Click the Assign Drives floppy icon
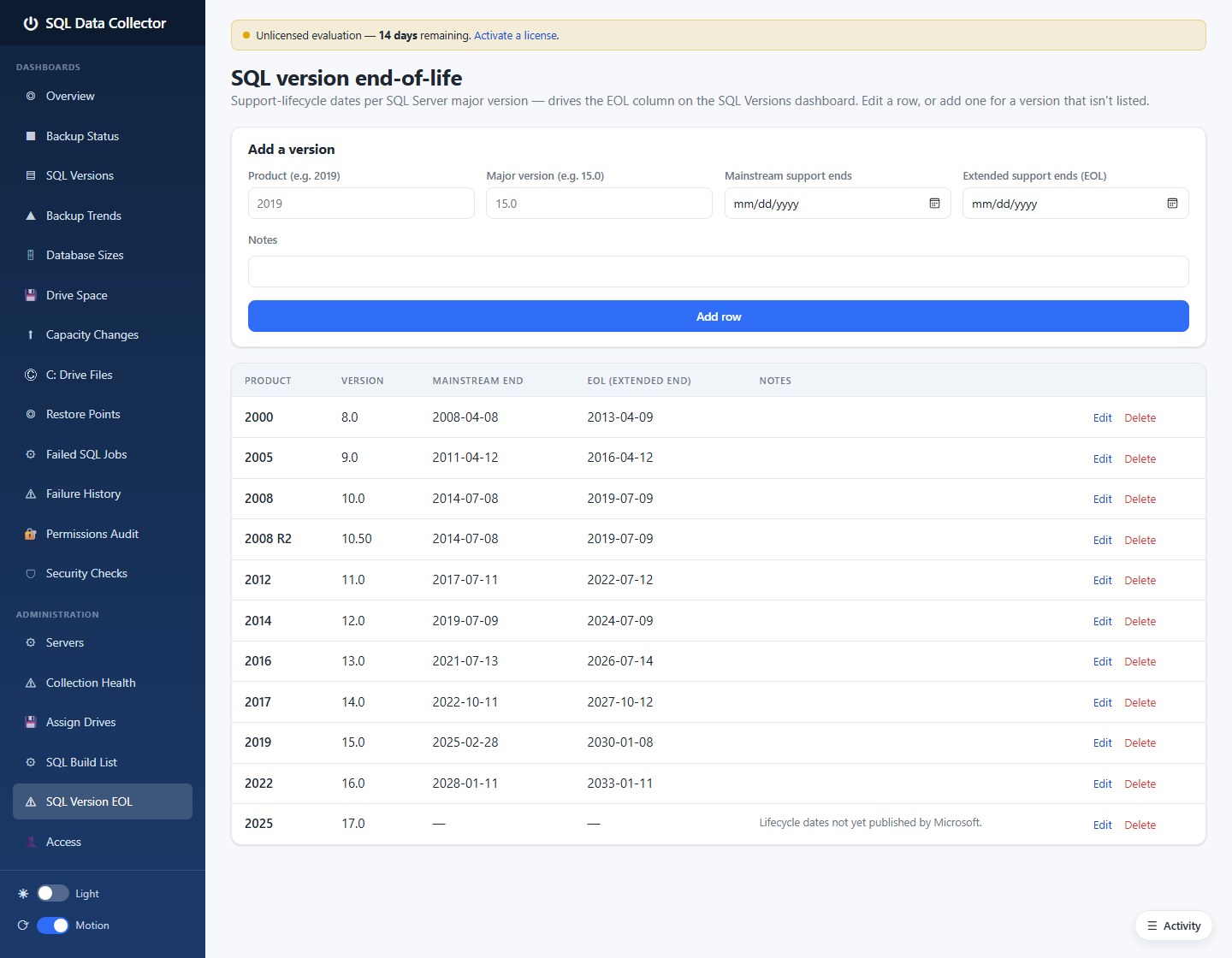The width and height of the screenshot is (1232, 958). tap(31, 723)
